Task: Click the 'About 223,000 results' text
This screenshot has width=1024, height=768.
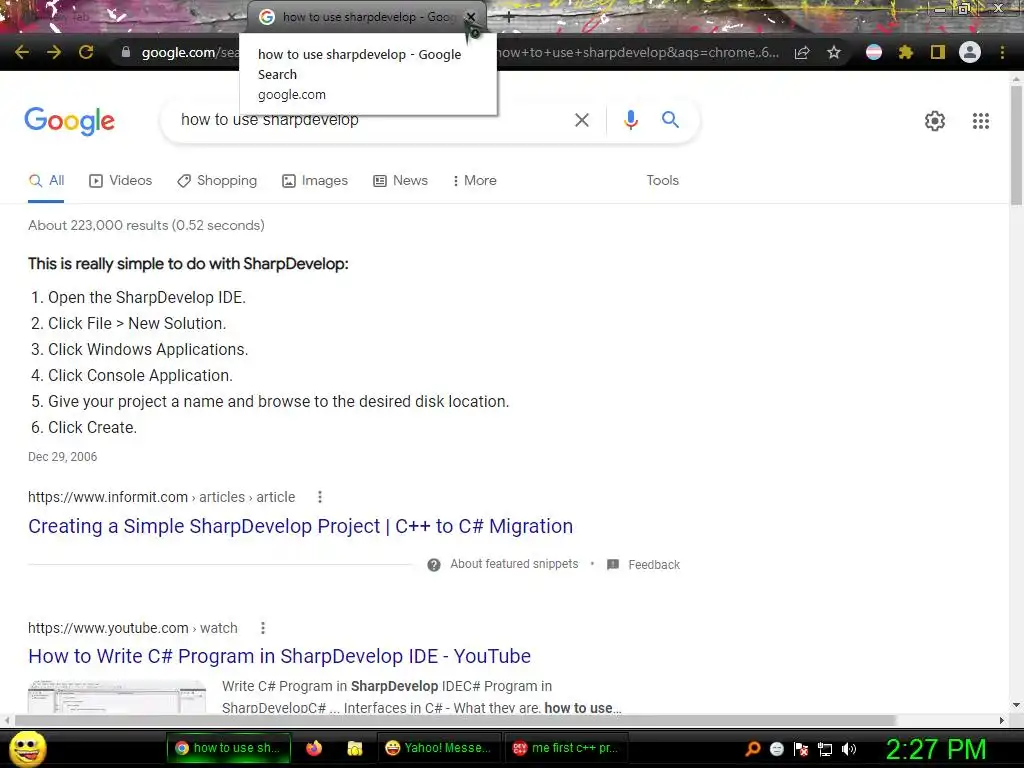Action: tap(146, 225)
